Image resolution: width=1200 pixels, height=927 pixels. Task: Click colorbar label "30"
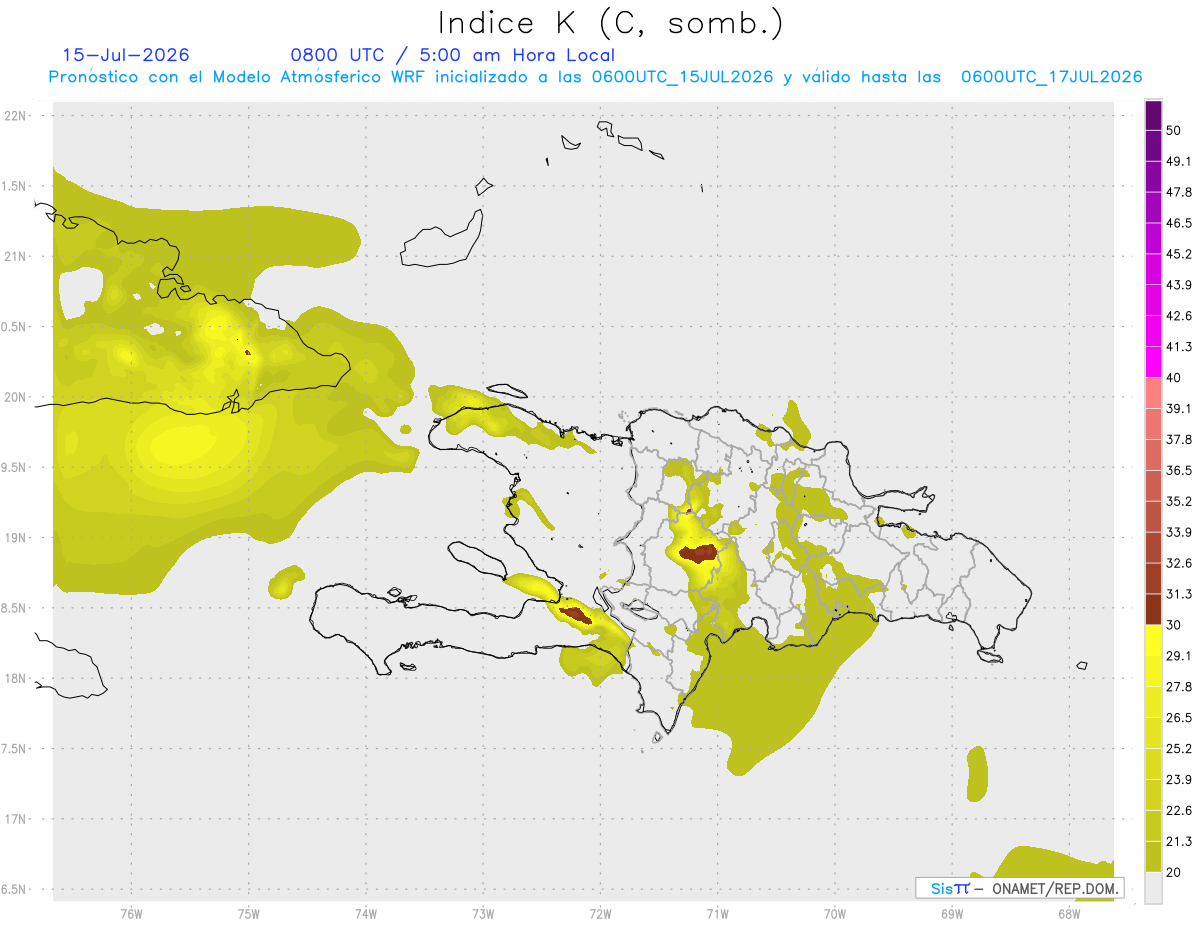(x=1174, y=625)
